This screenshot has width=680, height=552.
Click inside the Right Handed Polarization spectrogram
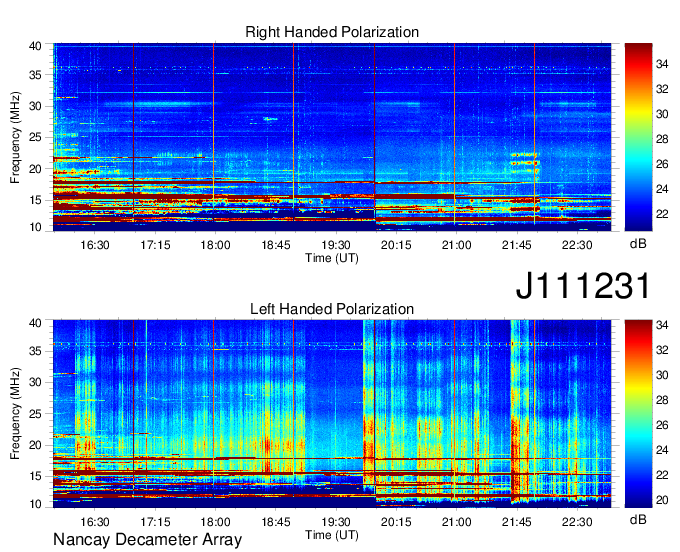point(332,137)
